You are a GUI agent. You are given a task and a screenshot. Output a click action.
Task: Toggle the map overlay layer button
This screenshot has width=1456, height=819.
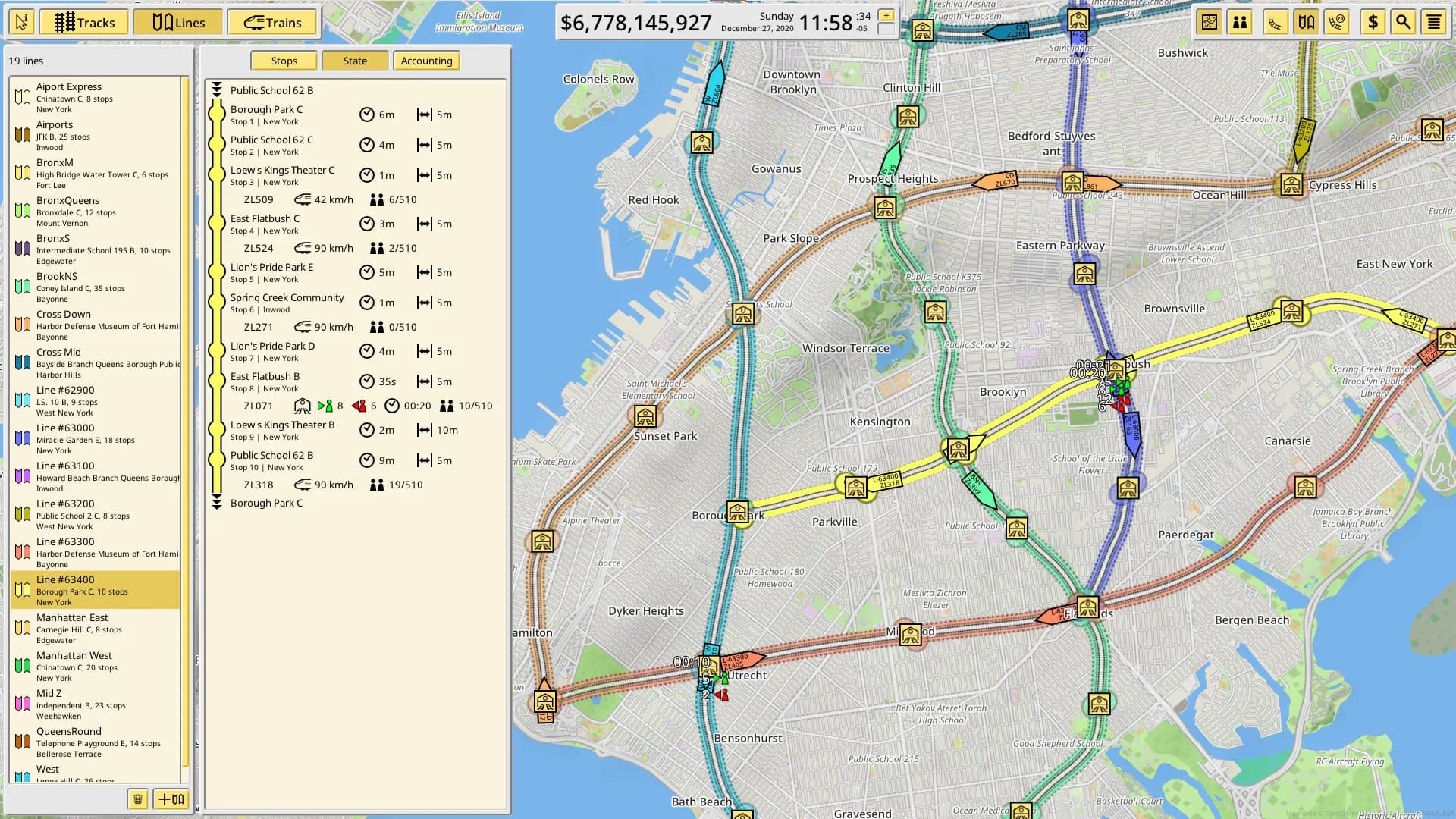tap(1210, 22)
